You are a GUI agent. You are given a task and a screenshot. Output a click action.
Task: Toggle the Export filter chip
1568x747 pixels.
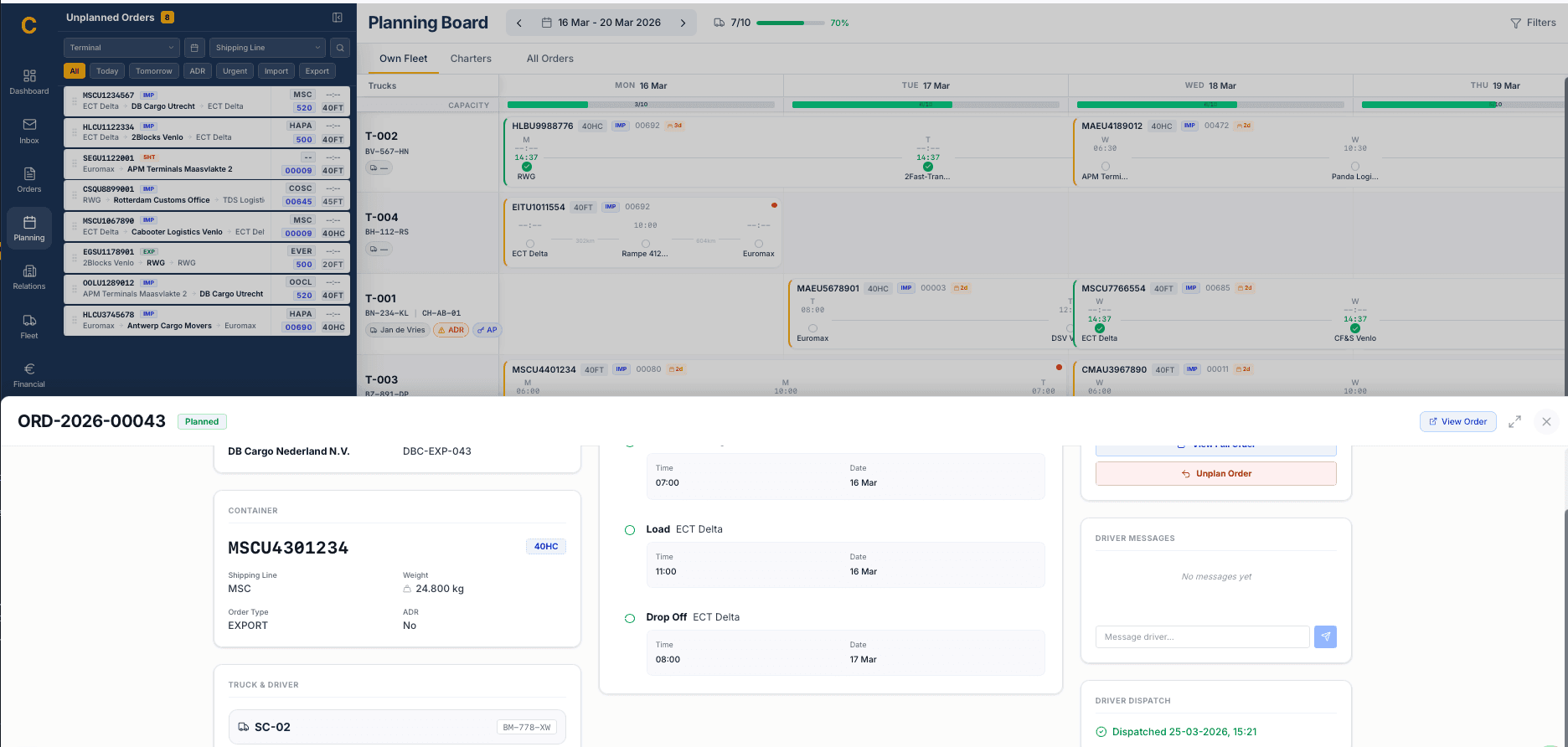pyautogui.click(x=317, y=71)
